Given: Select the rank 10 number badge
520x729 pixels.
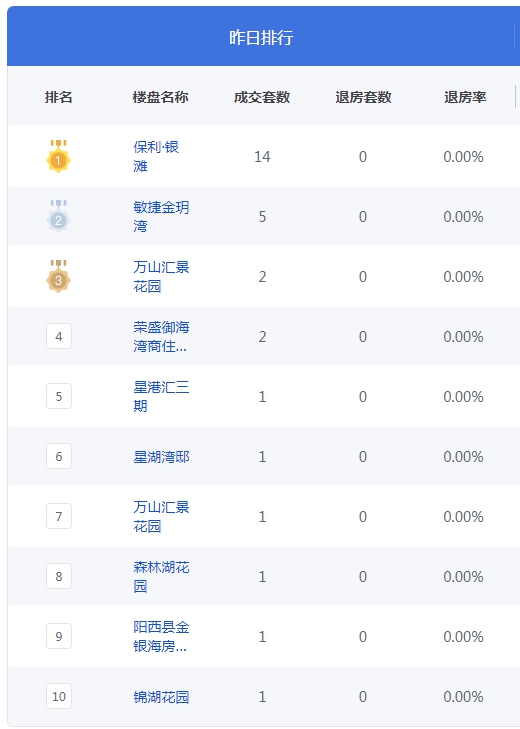Looking at the screenshot, I should [59, 696].
